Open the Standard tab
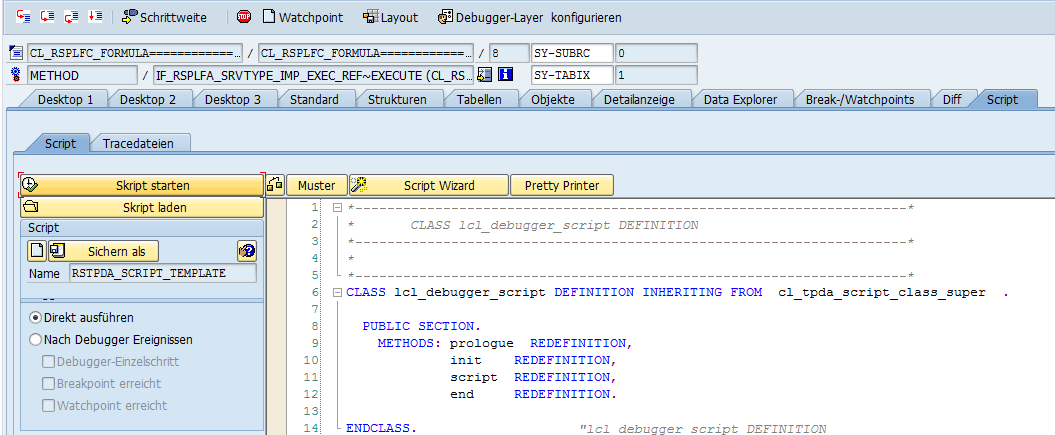Screen dimensions: 1055x435 [314, 100]
